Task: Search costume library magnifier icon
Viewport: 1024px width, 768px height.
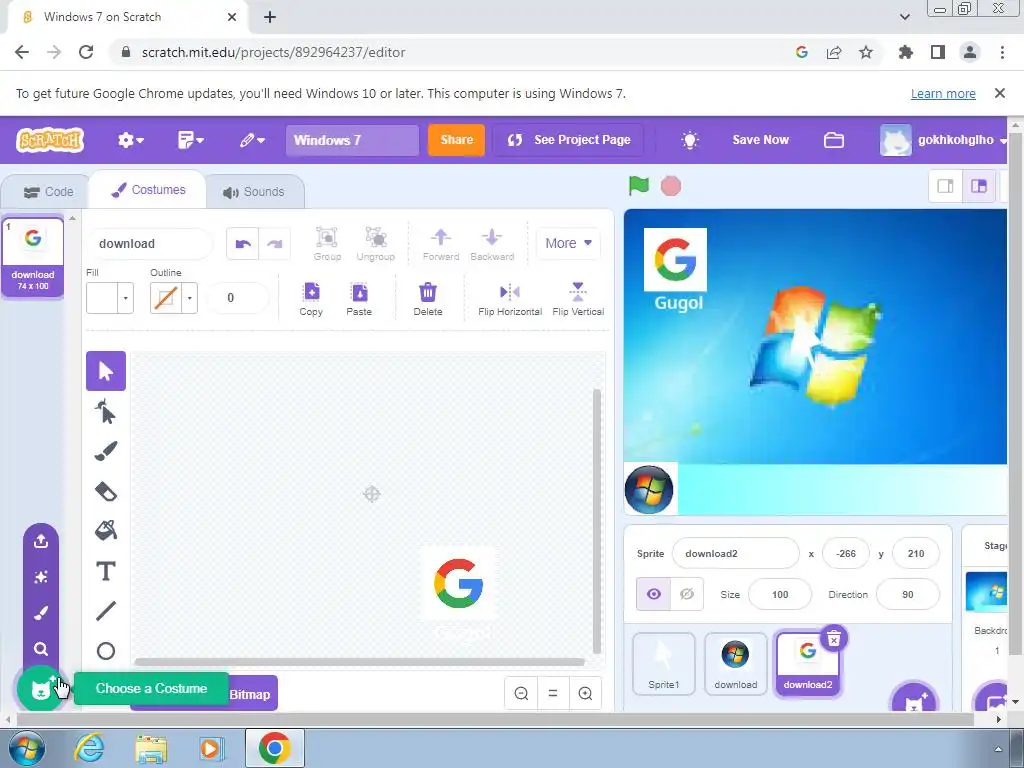Action: pos(40,648)
